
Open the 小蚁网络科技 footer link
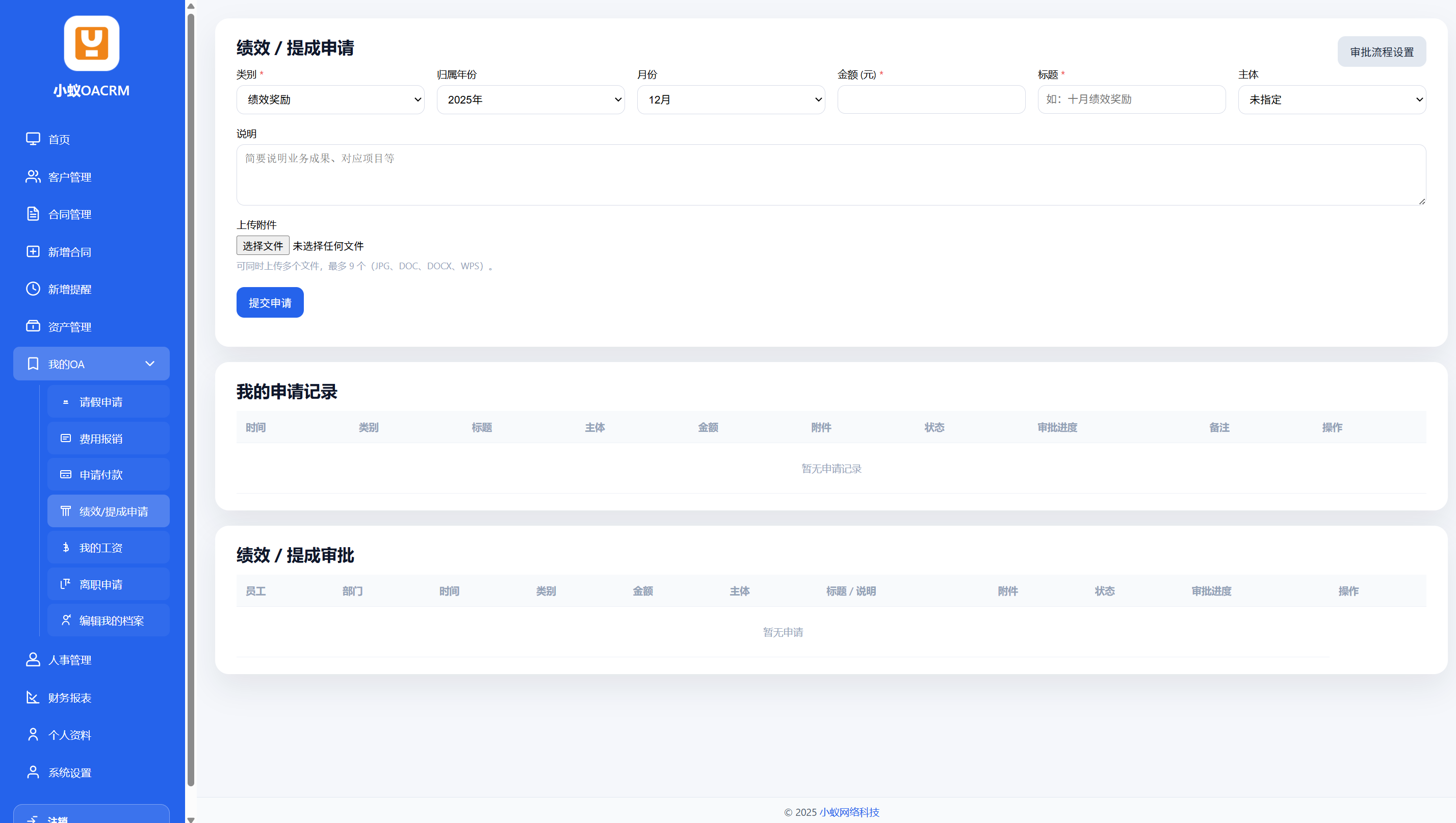point(849,812)
